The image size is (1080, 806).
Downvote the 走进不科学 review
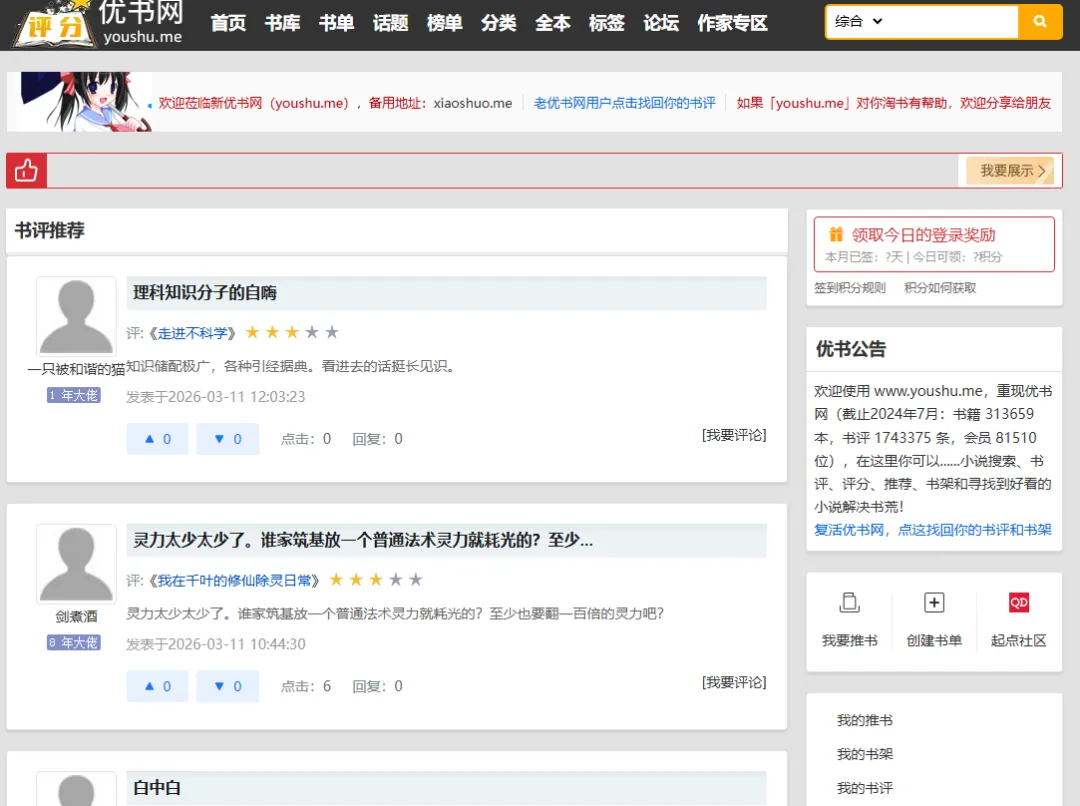[x=227, y=439]
